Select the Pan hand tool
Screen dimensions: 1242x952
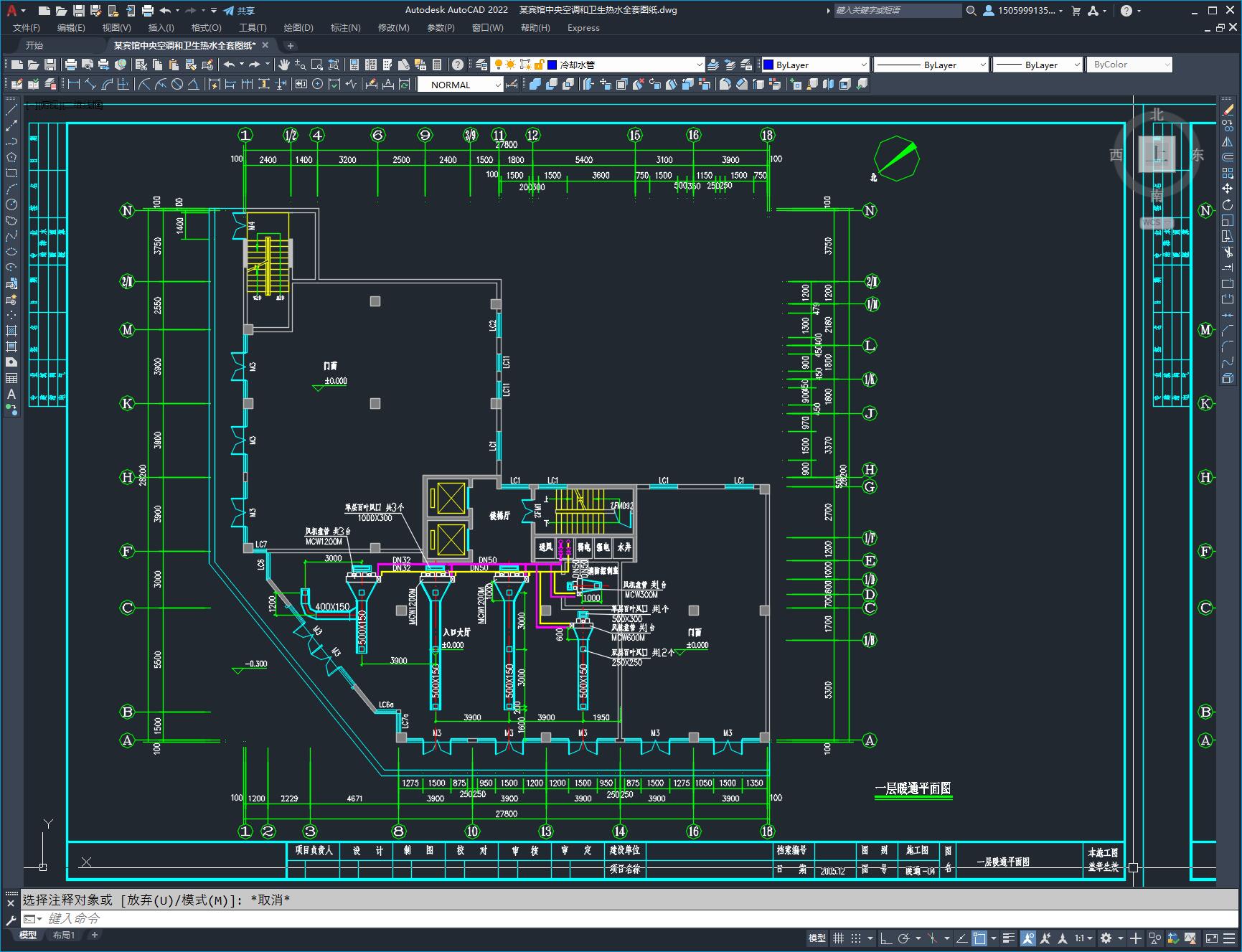click(284, 65)
